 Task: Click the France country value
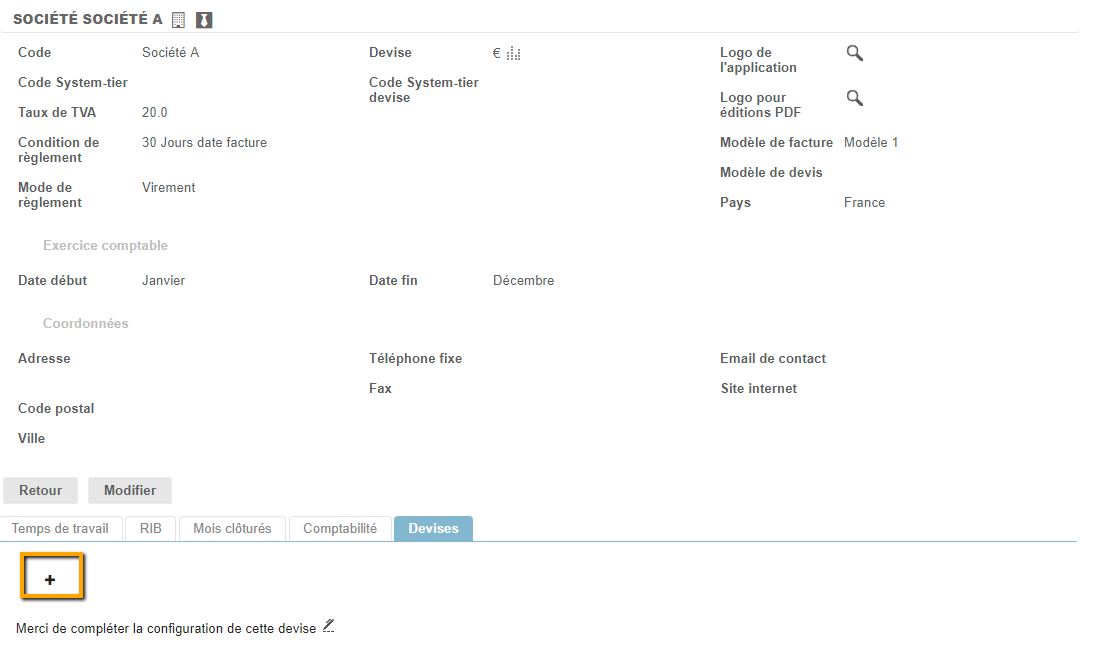864,203
